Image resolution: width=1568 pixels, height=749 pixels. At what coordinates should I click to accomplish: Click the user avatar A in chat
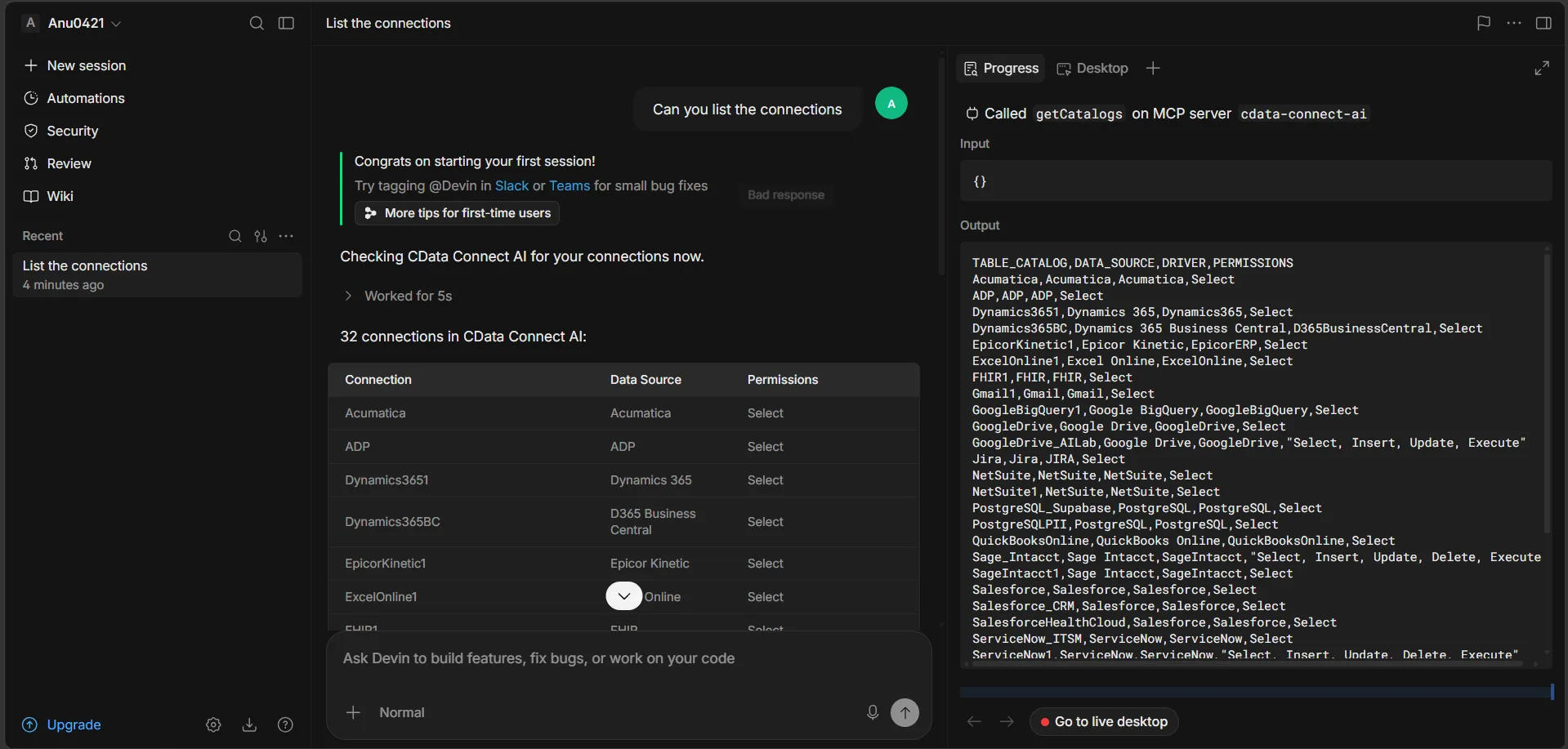(x=891, y=104)
